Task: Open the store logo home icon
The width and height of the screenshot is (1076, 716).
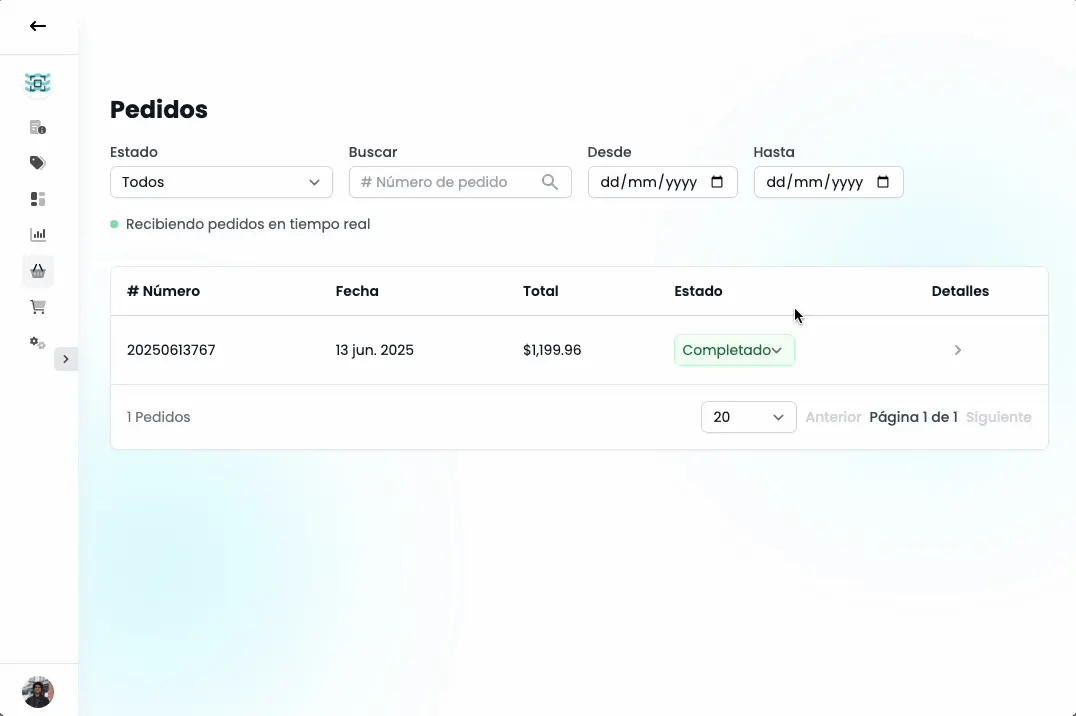Action: (37, 83)
